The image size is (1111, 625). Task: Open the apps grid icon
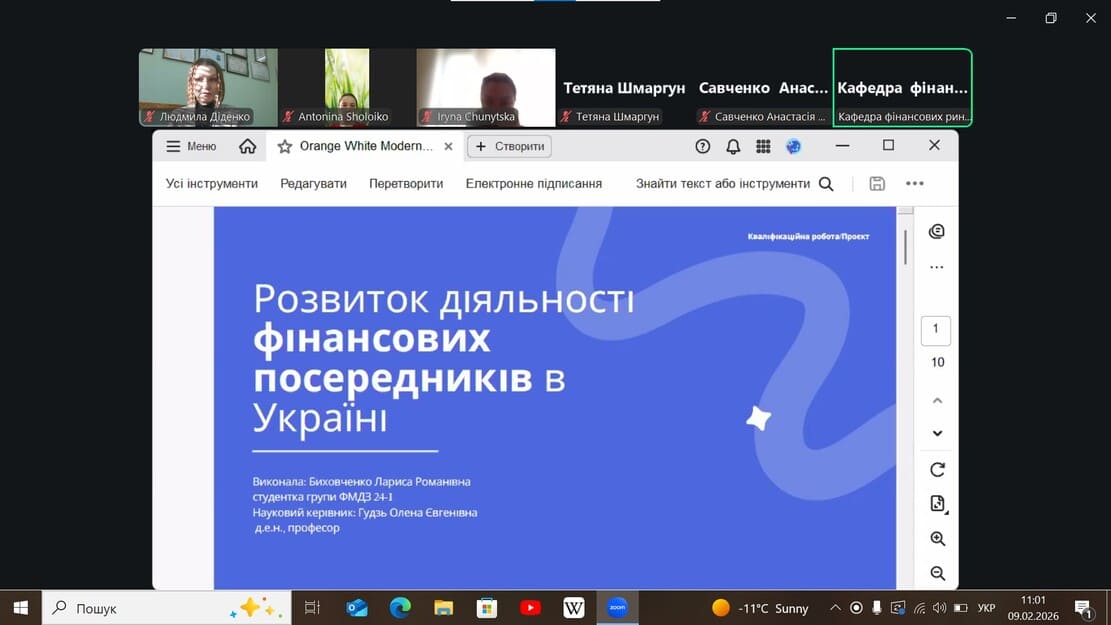click(x=763, y=146)
